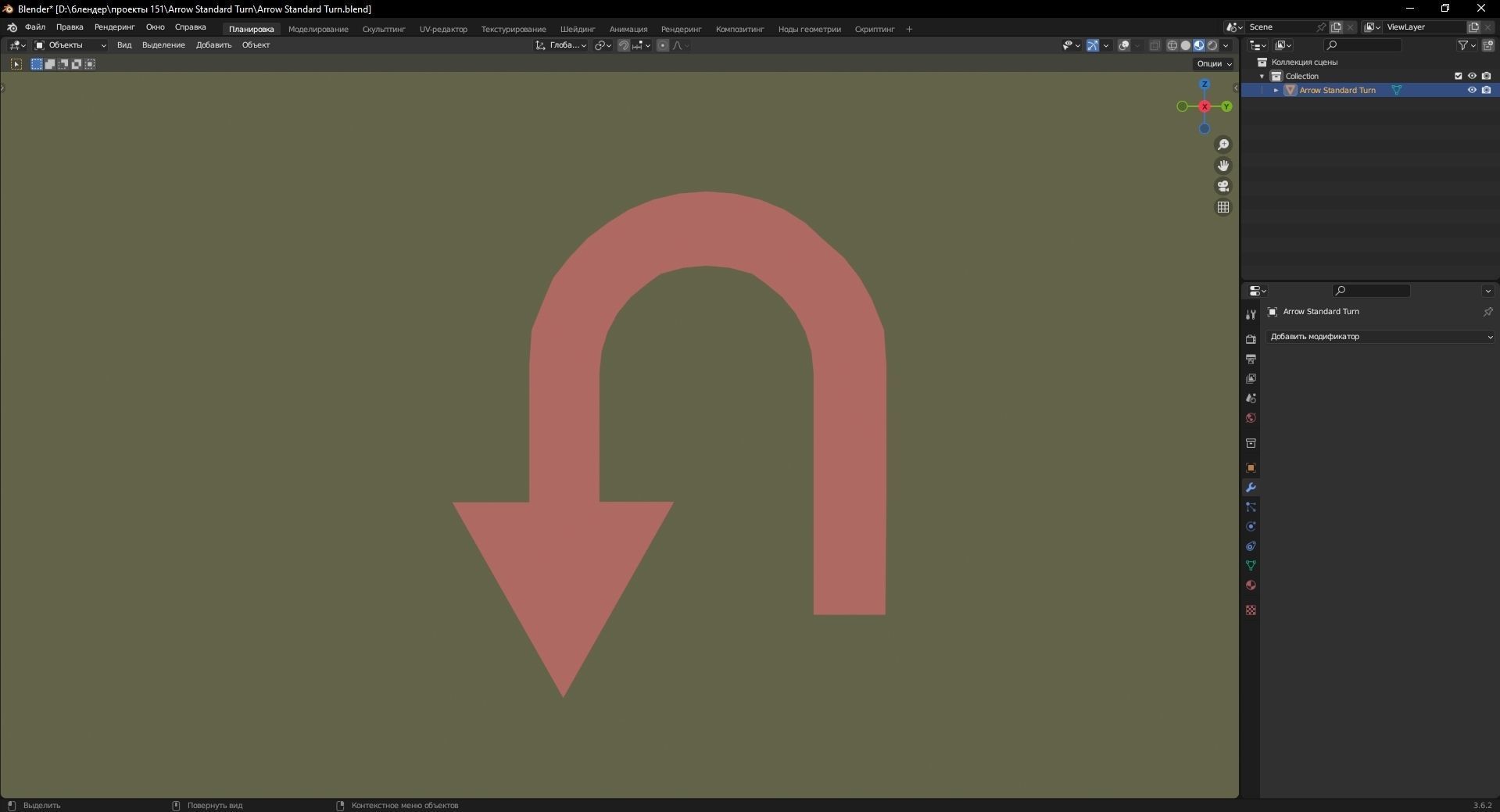1500x812 pixels.
Task: Open the Файл menu
Action: [35, 27]
